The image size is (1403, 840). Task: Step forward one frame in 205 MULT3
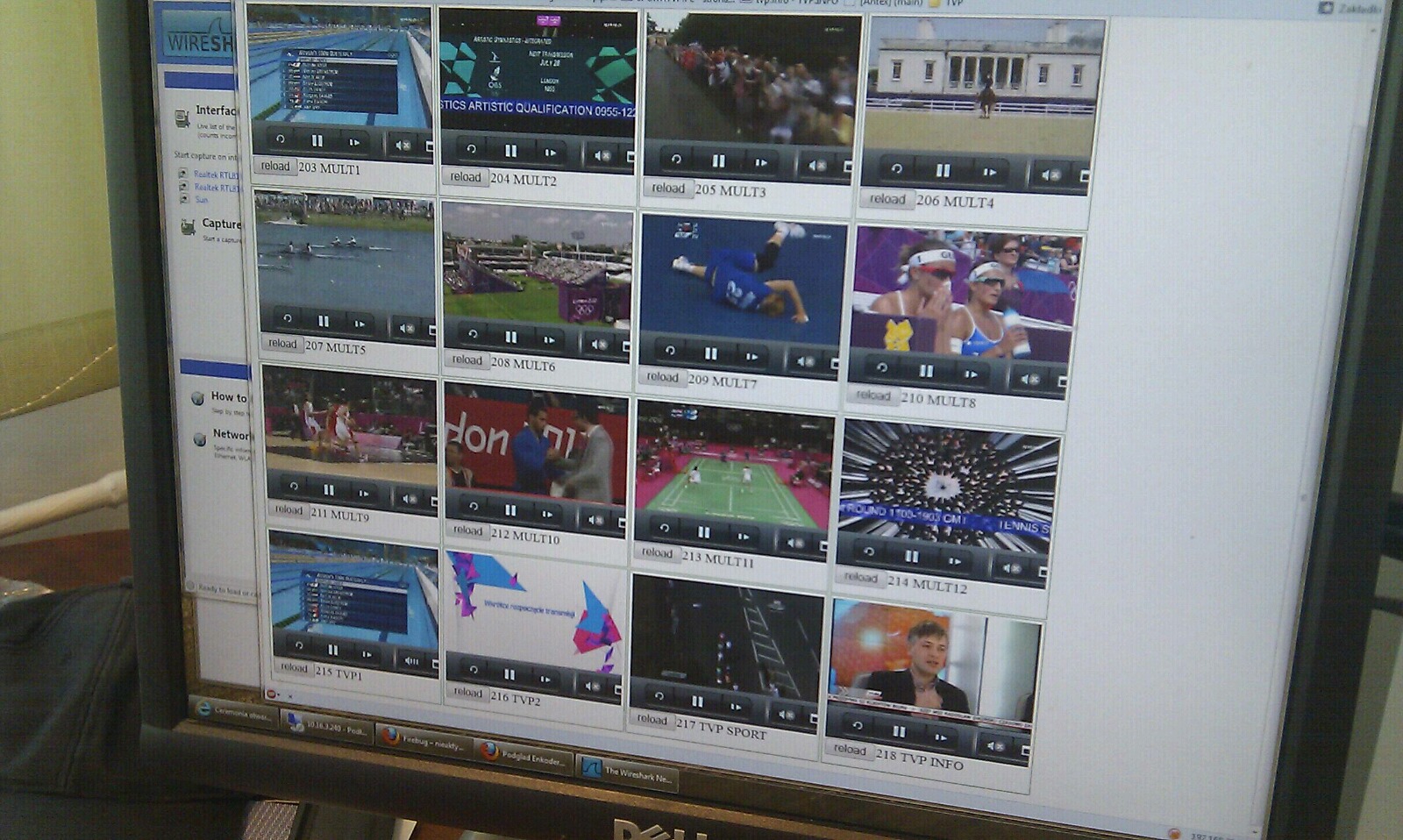point(760,162)
